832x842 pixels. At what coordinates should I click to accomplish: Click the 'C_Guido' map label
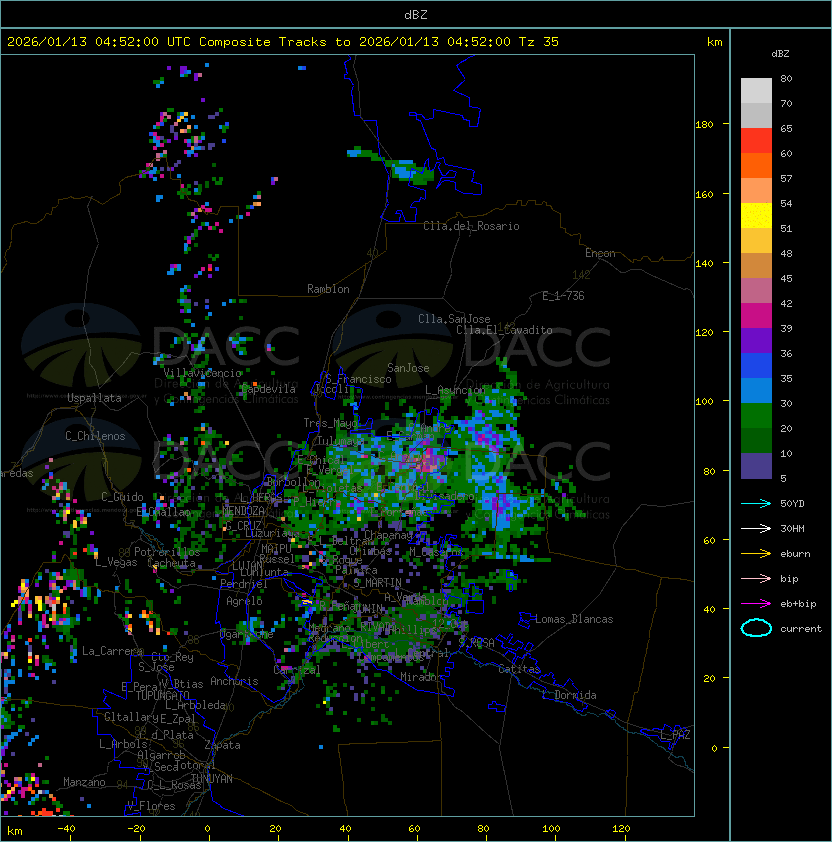point(122,497)
